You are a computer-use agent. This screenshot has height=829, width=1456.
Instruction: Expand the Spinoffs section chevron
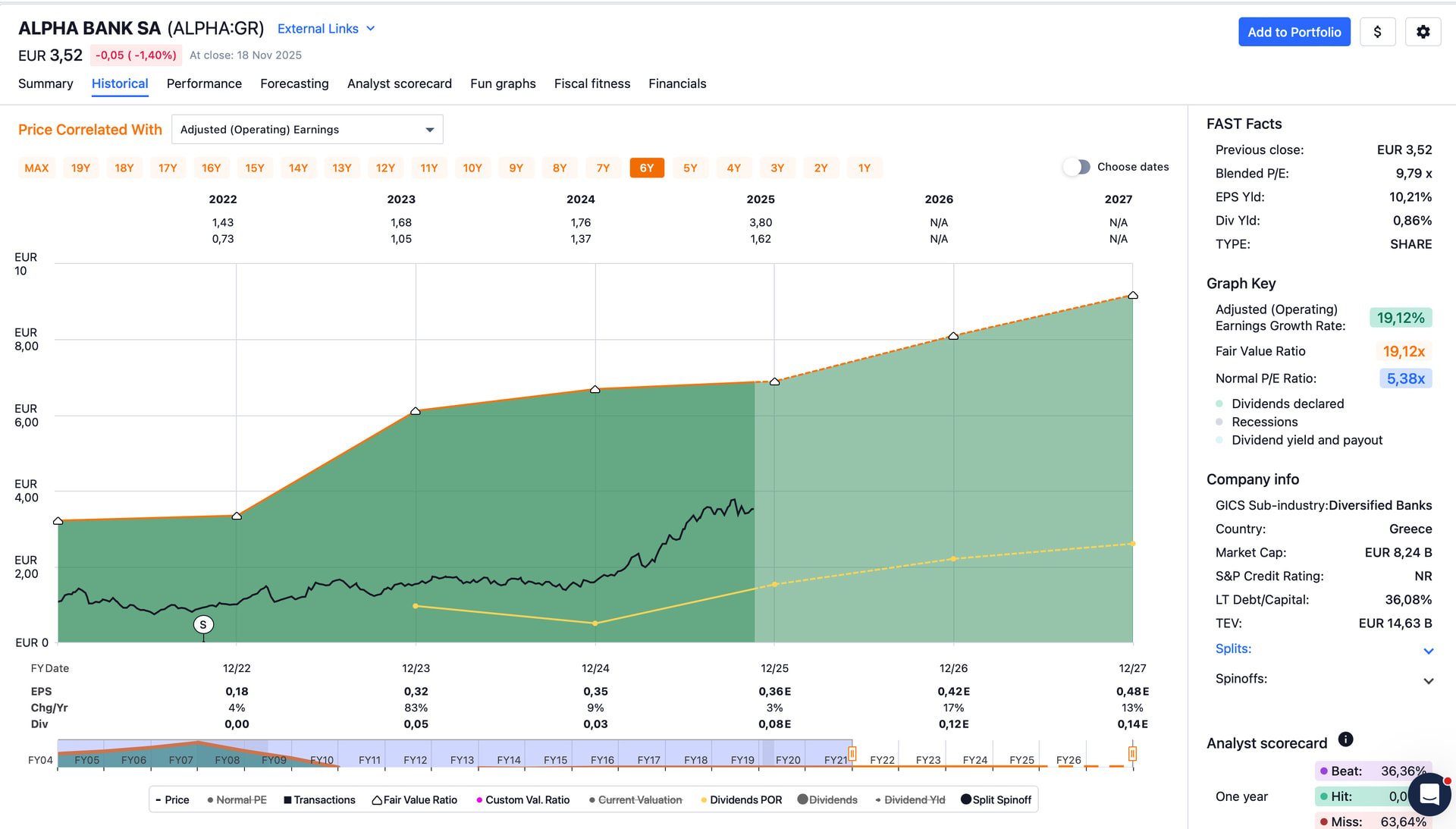pos(1429,680)
